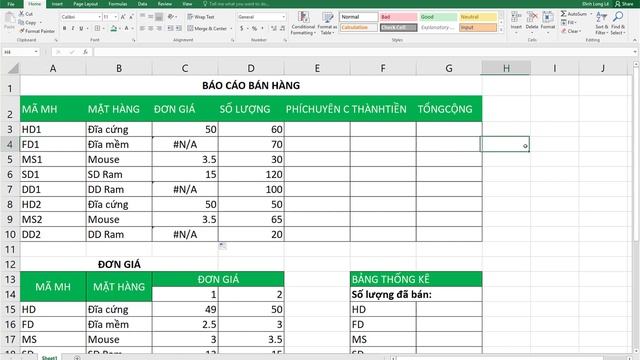
Task: Decrease decimal places icon
Action: (282, 29)
